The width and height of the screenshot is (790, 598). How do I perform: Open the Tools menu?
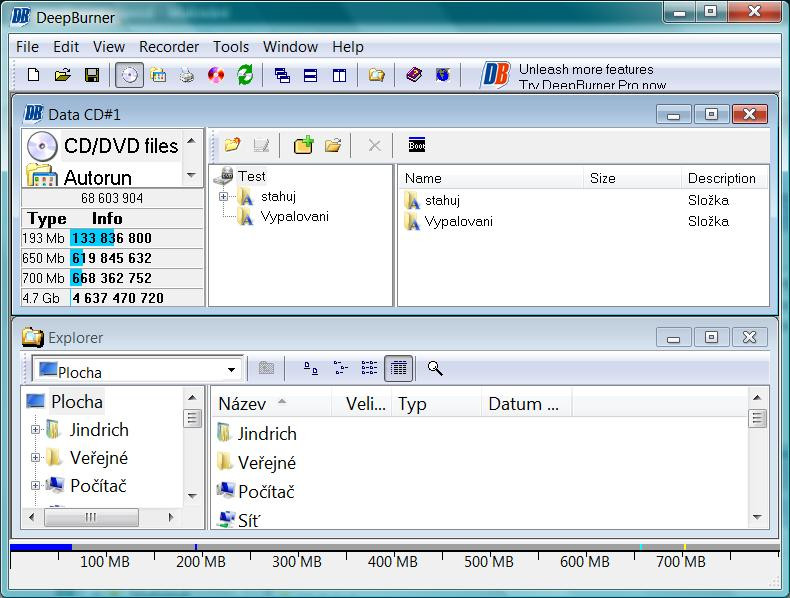pyautogui.click(x=231, y=47)
